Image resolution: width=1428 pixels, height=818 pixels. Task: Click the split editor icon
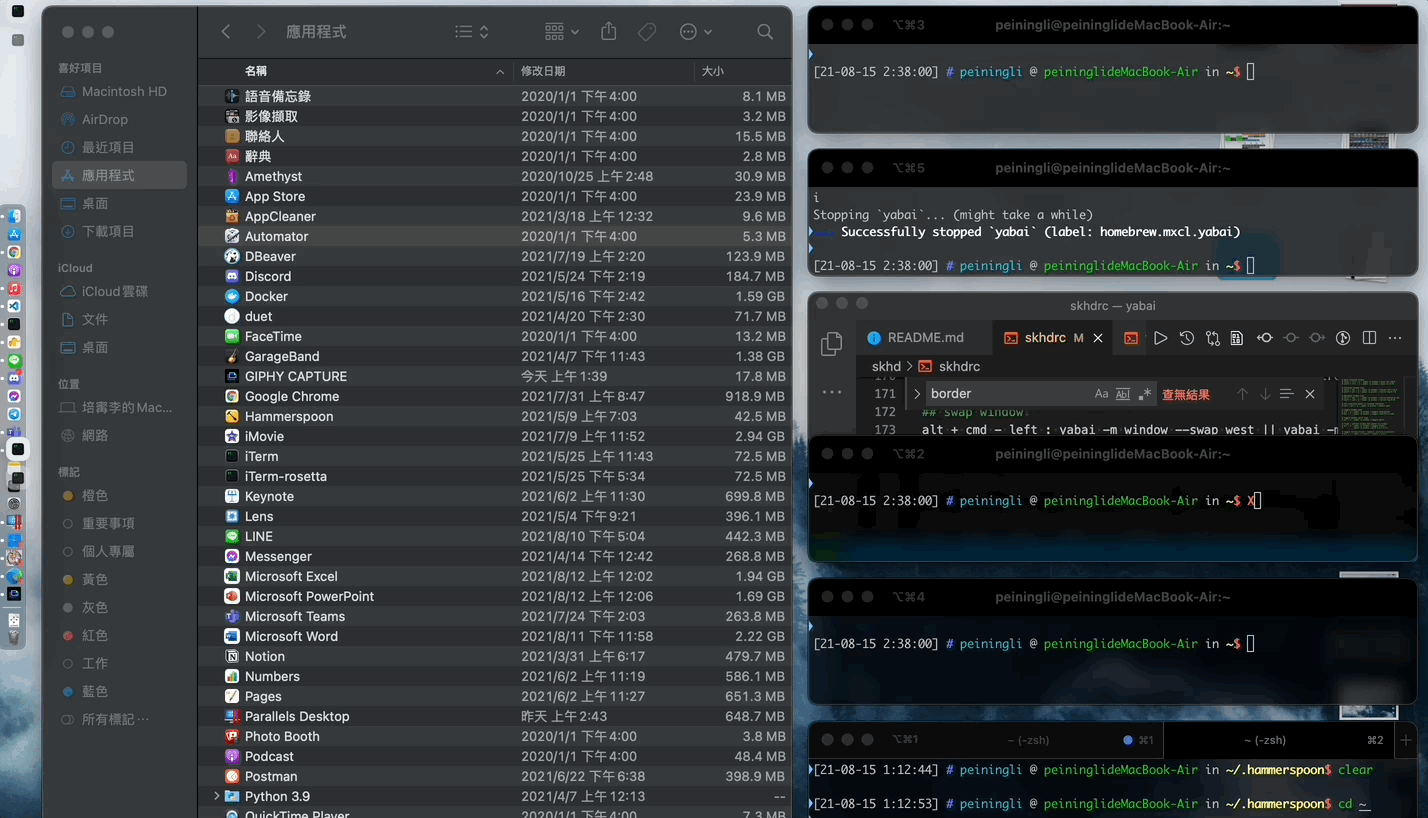[1370, 338]
